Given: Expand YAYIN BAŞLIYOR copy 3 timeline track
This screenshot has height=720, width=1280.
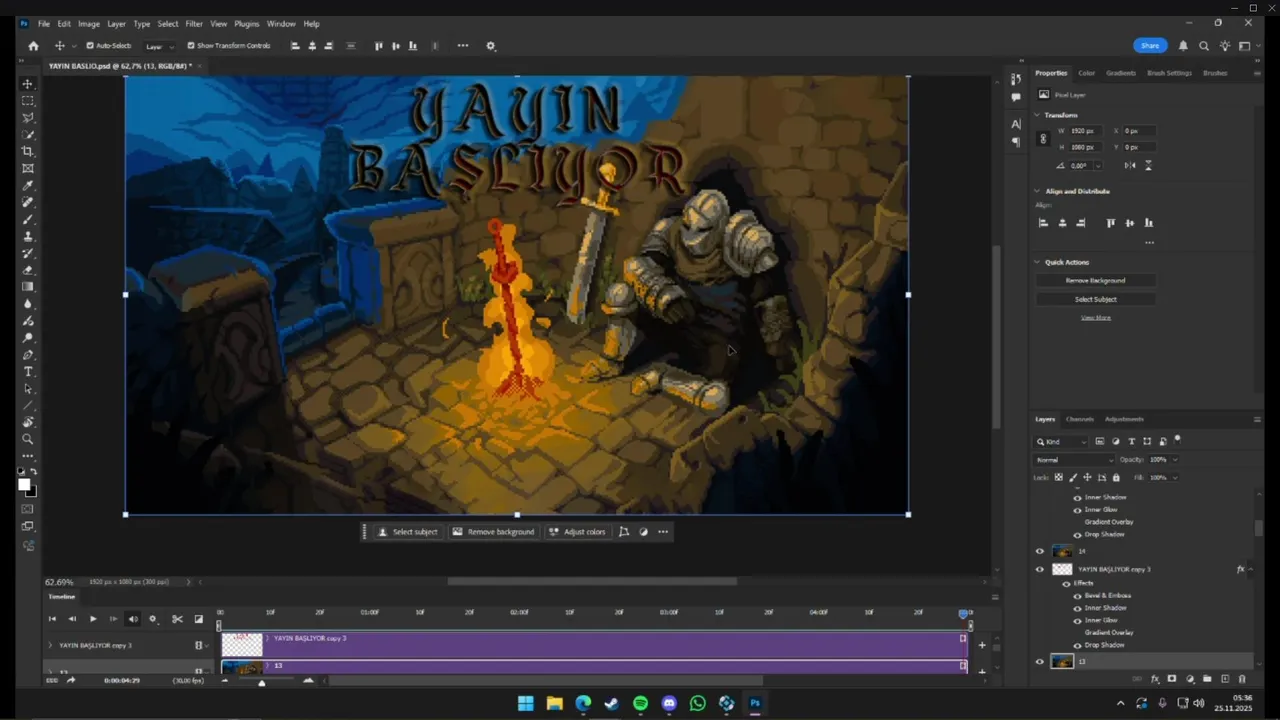Looking at the screenshot, I should pos(50,646).
